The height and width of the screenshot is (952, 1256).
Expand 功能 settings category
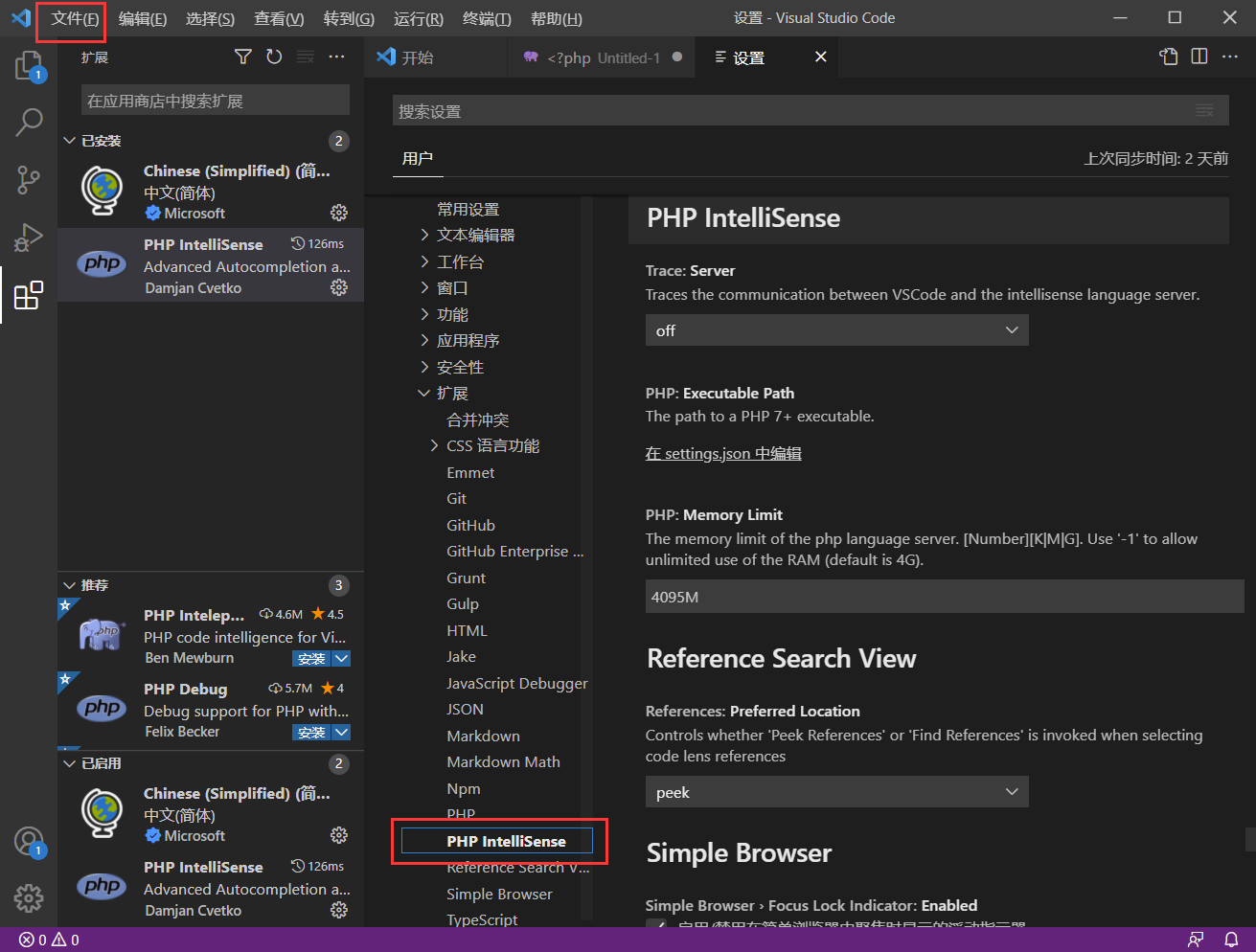coord(424,314)
